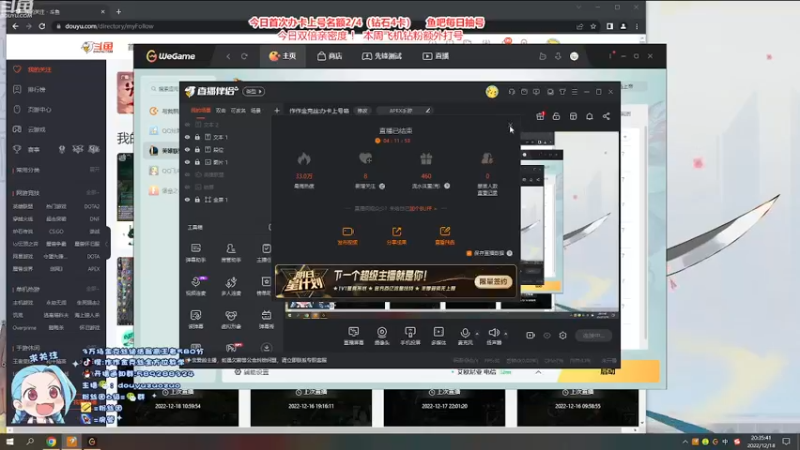
Task: Open the 弹幕墙 TV-shaped tool
Action: coord(266,319)
